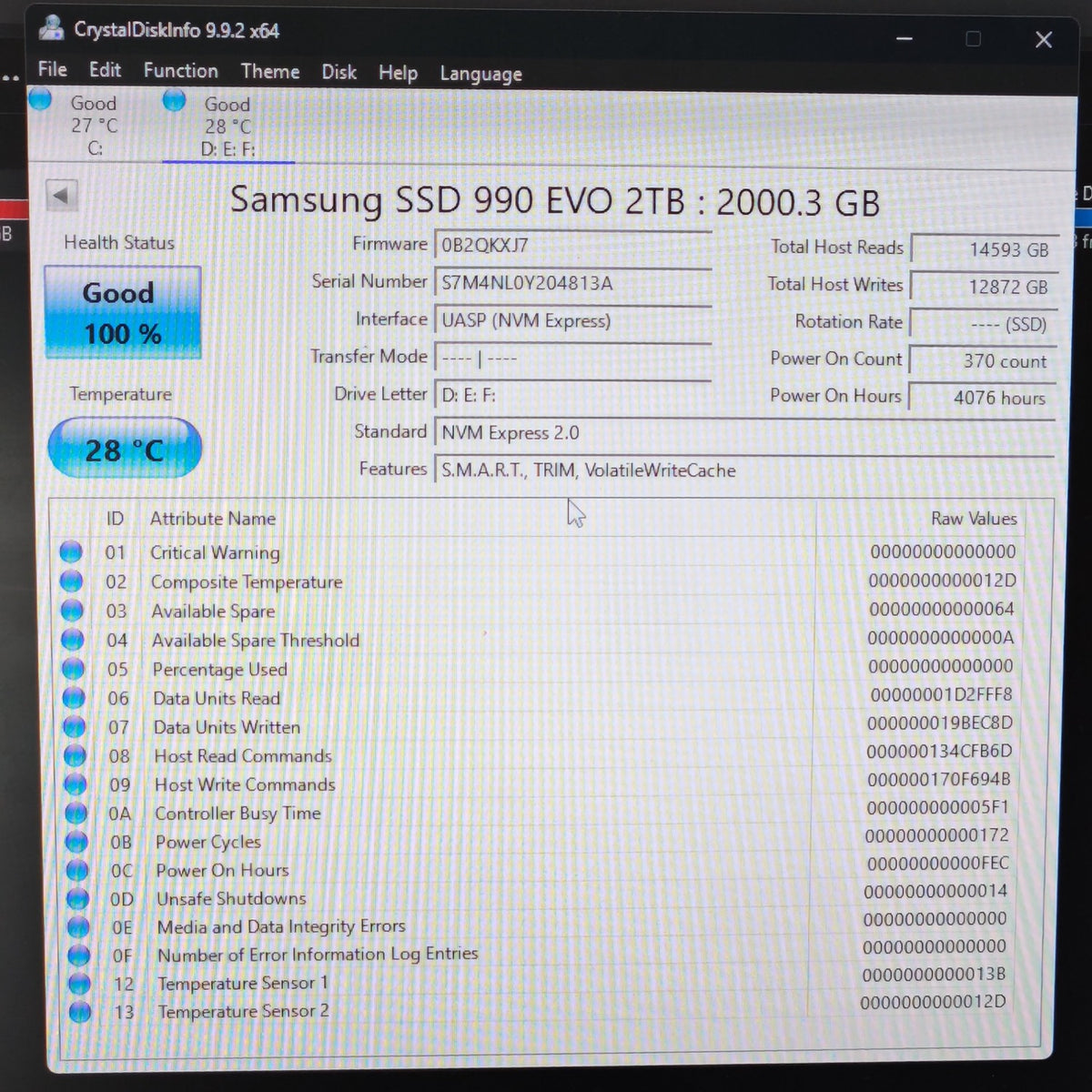Click status orb for Composite Temperature

coord(72,581)
